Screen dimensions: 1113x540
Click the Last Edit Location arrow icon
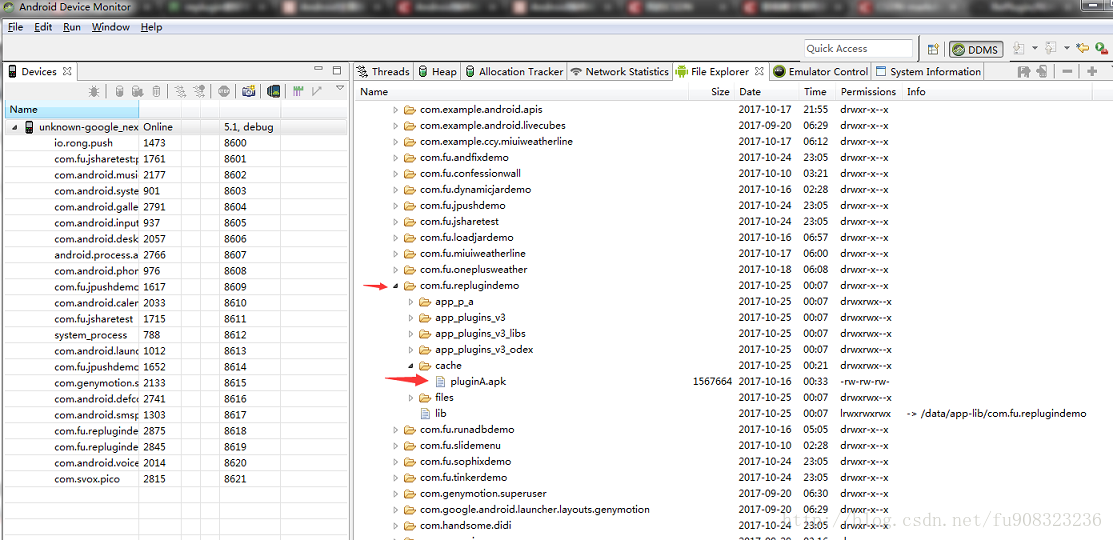coord(1082,48)
